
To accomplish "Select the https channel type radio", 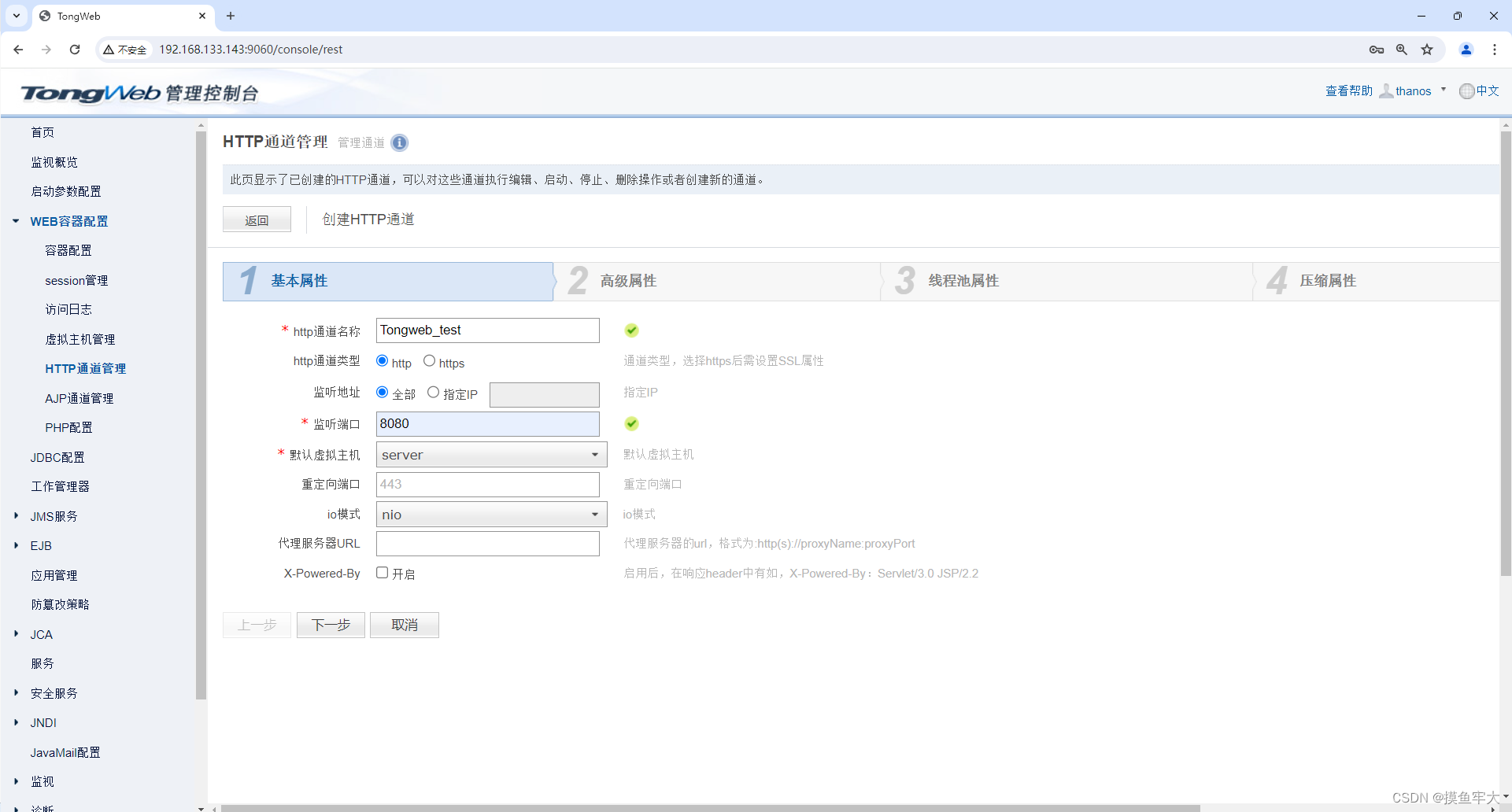I will click(x=429, y=360).
